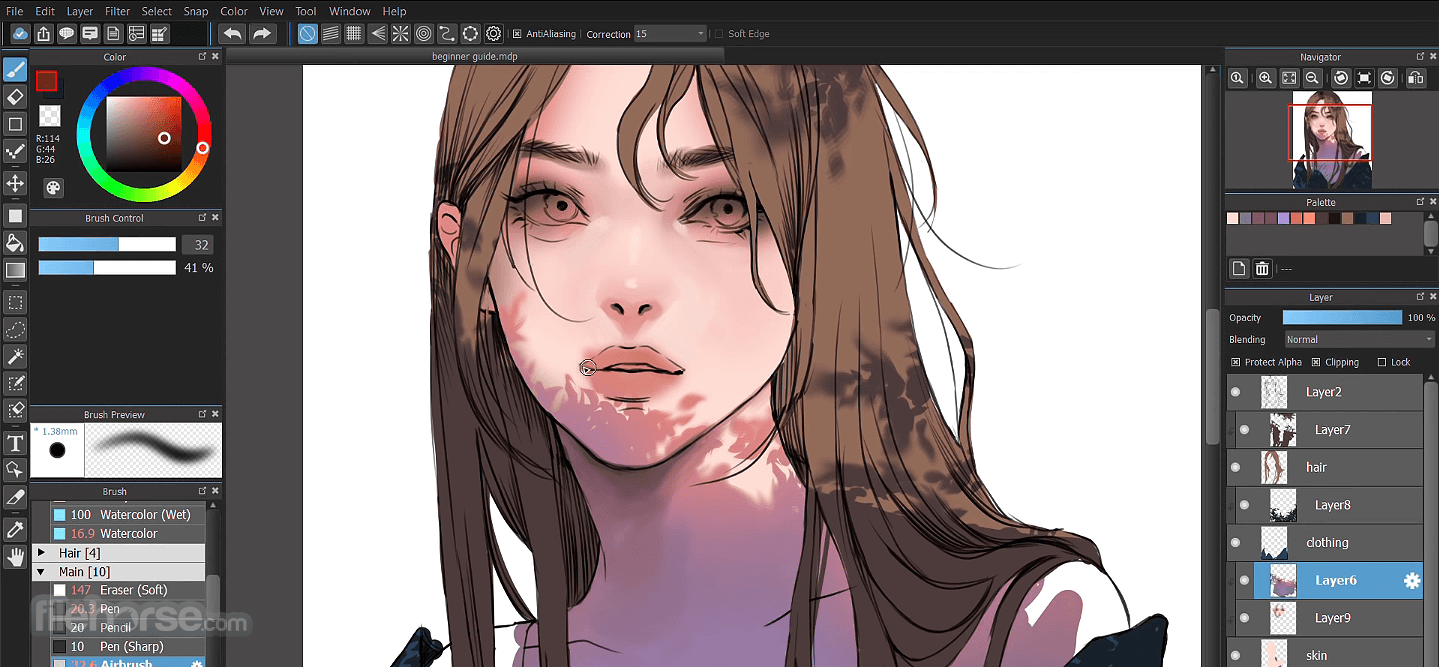Select the Eraser tool

[x=15, y=97]
